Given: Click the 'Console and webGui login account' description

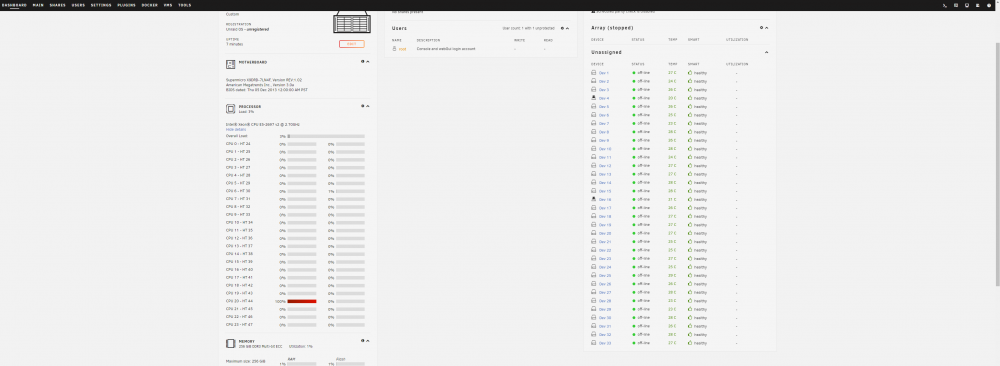Looking at the screenshot, I should coord(446,49).
